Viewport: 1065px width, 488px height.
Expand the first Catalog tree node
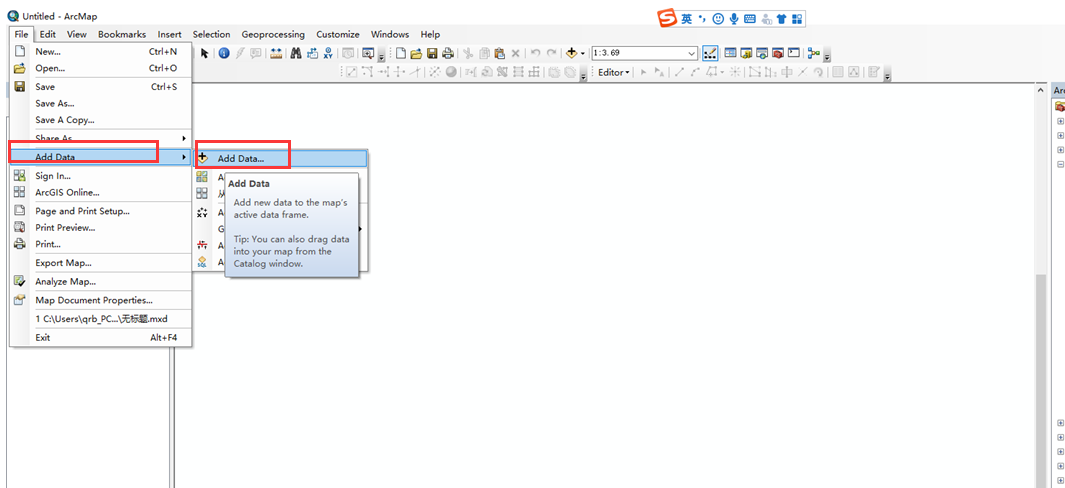click(x=1060, y=121)
